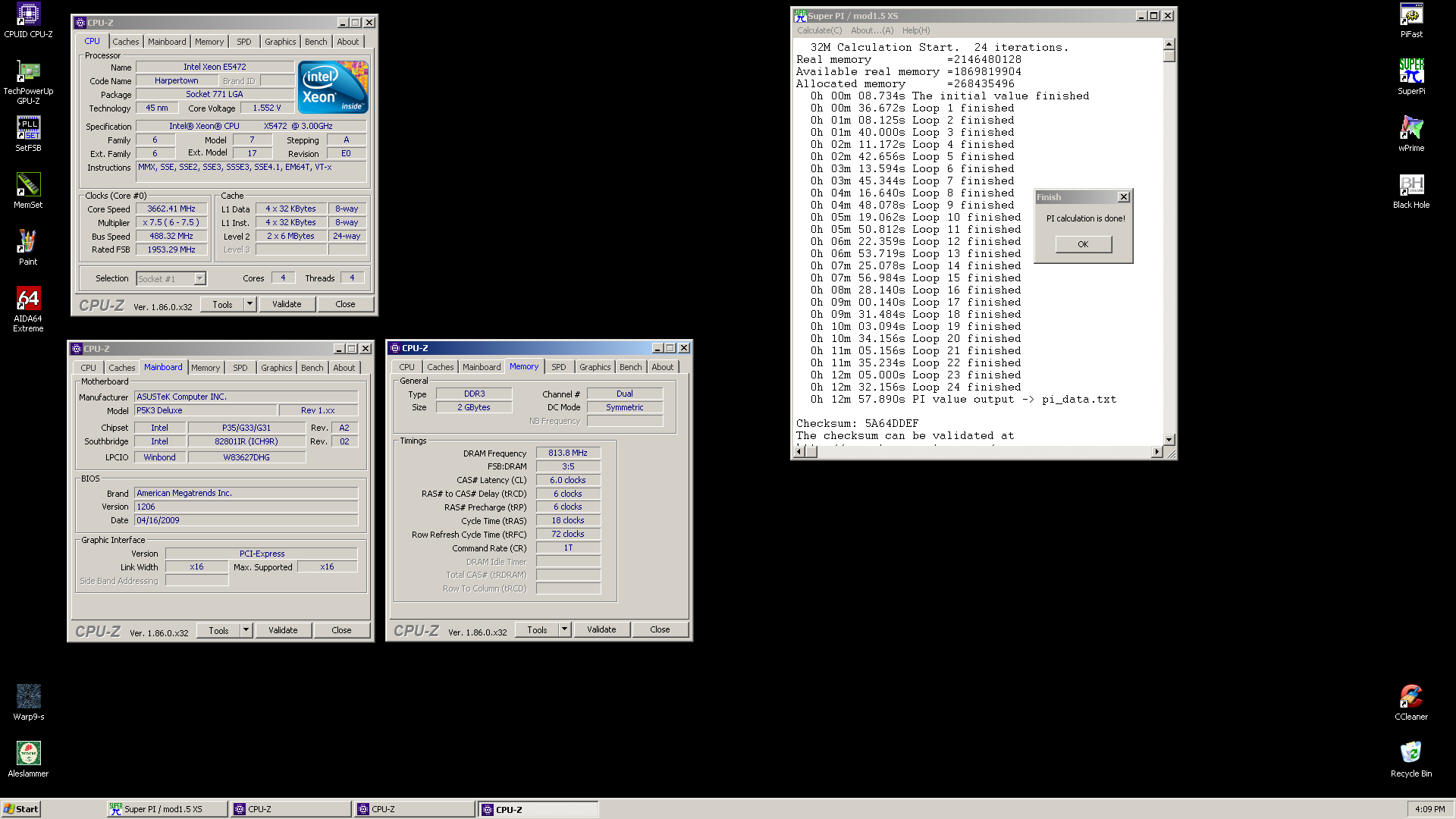Open the SPD tab in top CPU-Z window
1456x819 pixels.
pyautogui.click(x=244, y=42)
